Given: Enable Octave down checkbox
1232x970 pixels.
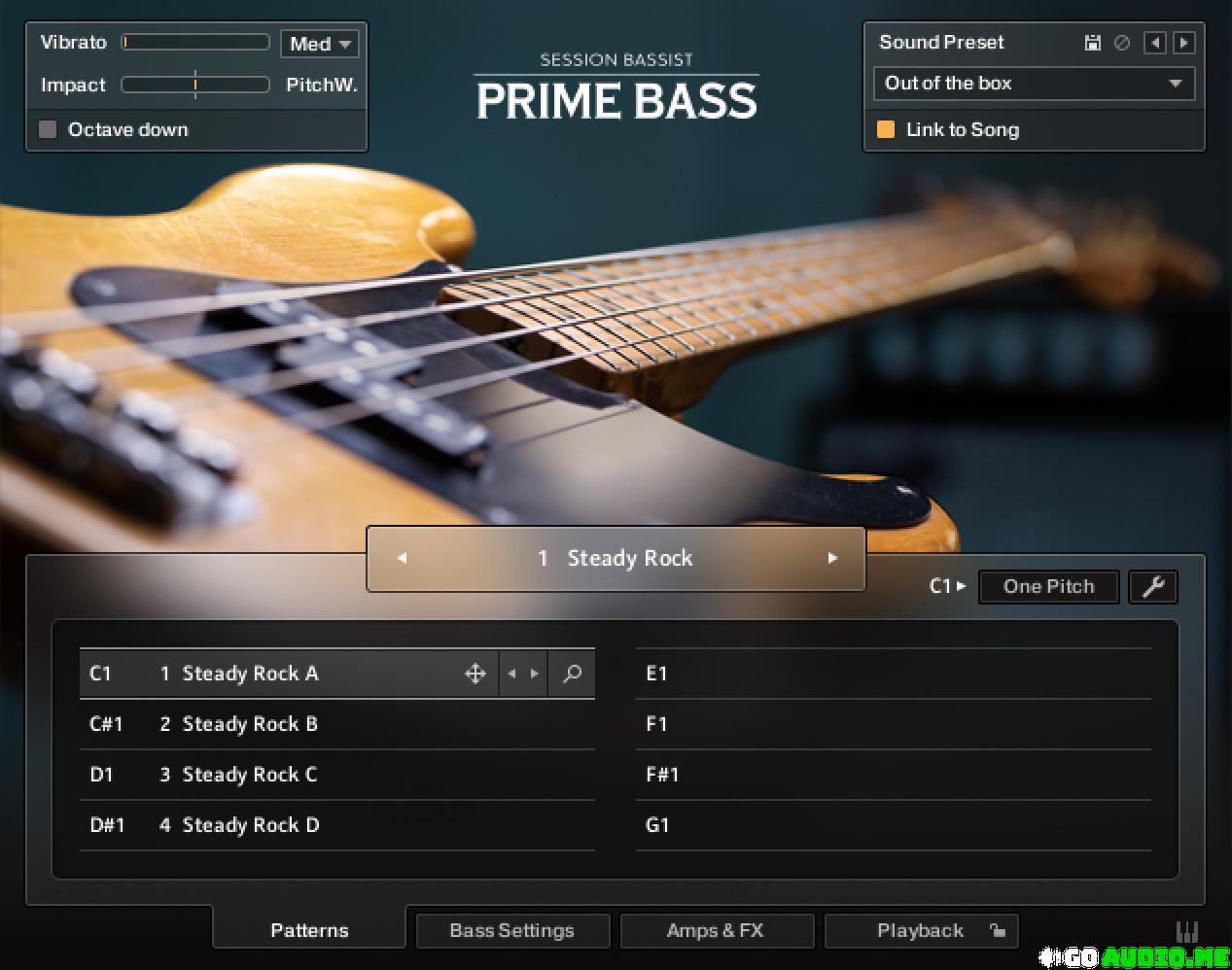Looking at the screenshot, I should click(x=48, y=129).
